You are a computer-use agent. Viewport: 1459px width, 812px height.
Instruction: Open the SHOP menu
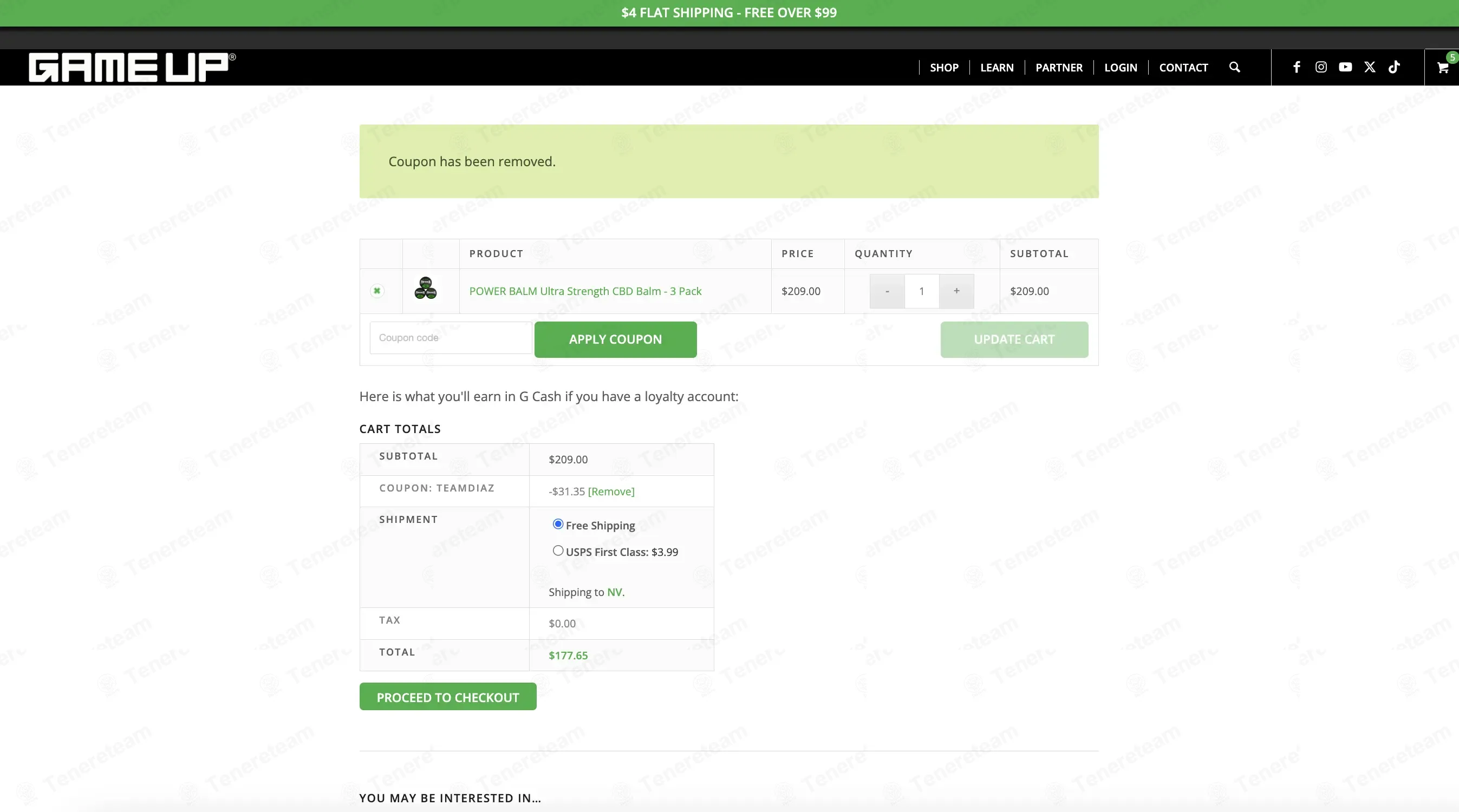pos(944,68)
